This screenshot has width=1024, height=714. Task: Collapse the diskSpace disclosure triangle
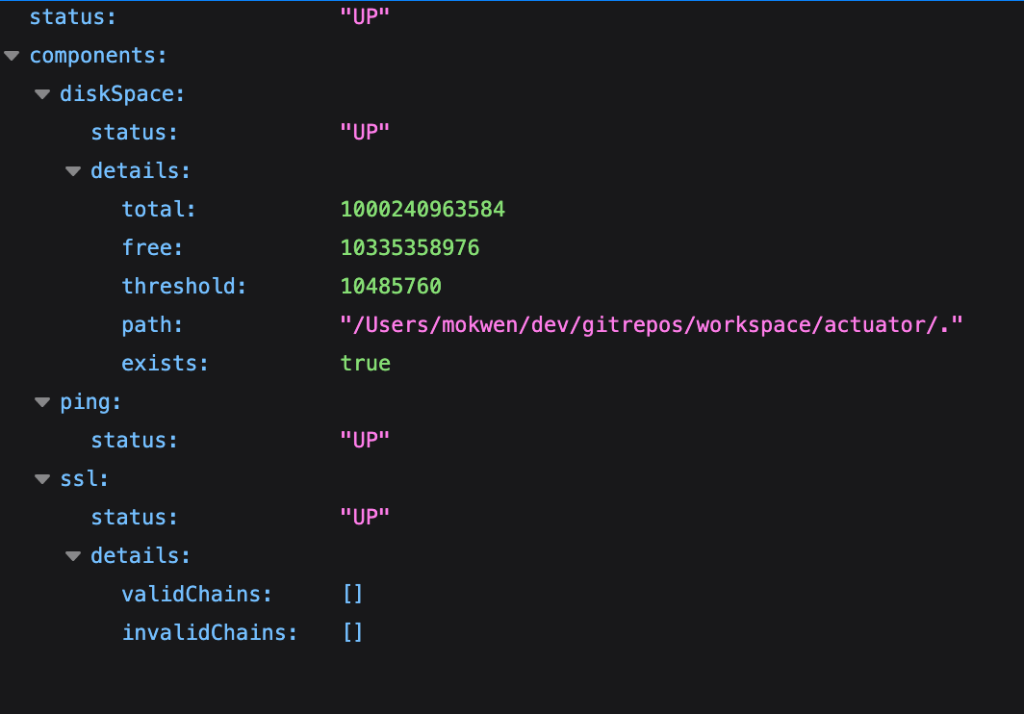(x=42, y=95)
